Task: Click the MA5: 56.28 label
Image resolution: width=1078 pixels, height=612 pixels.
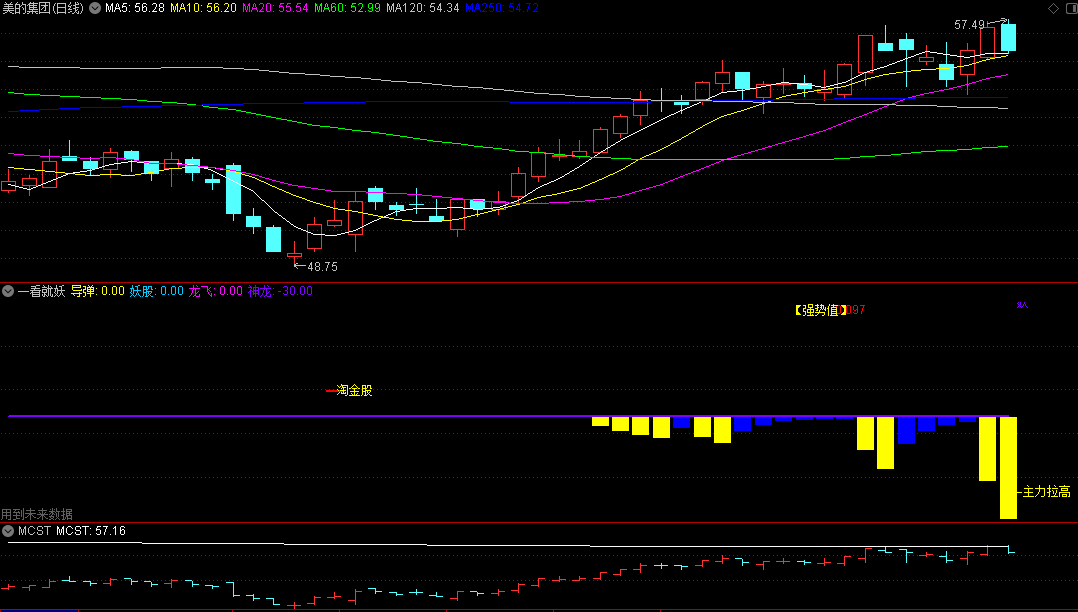Action: click(x=135, y=8)
